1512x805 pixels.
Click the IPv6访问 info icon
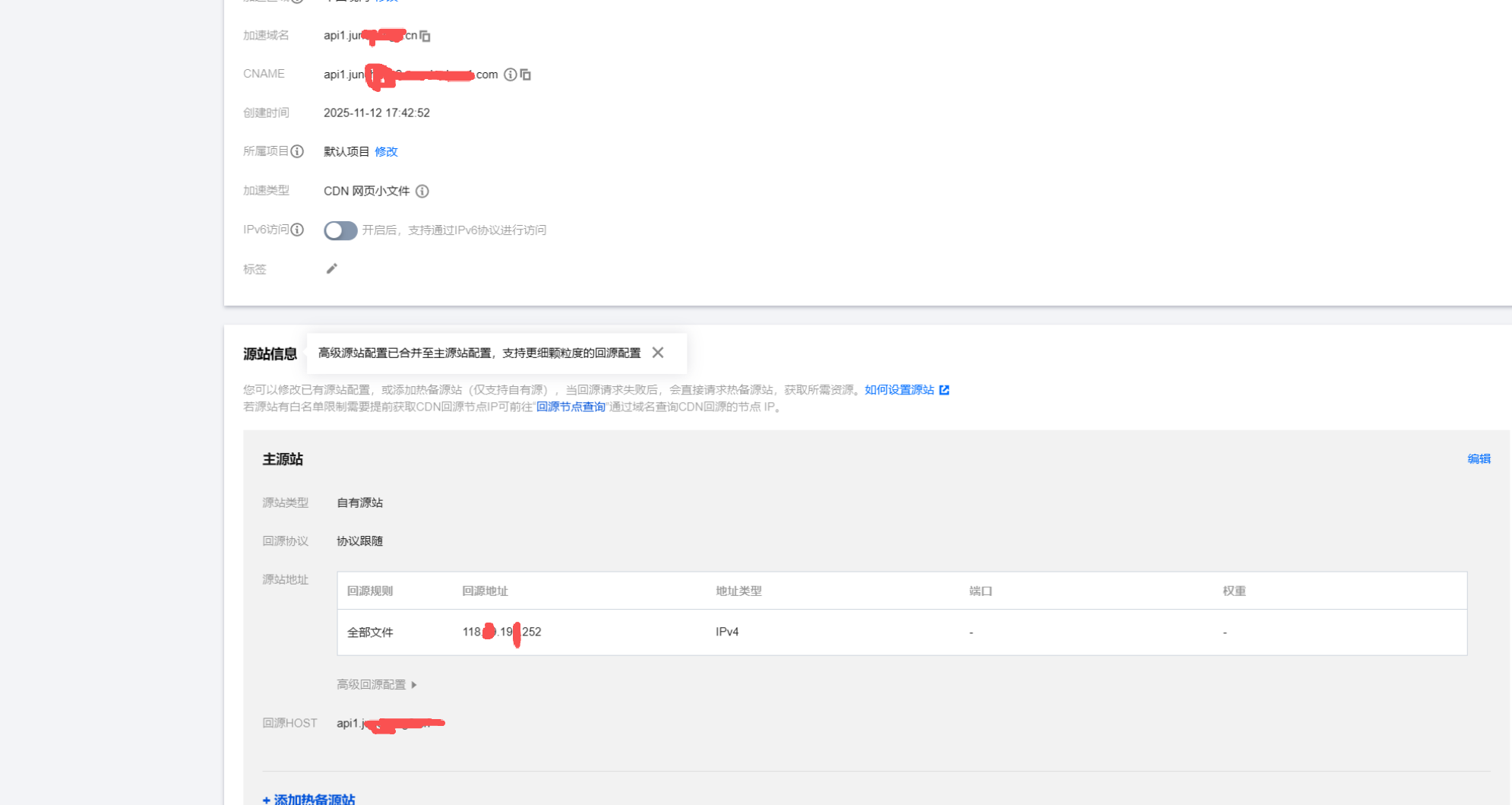pyautogui.click(x=298, y=230)
